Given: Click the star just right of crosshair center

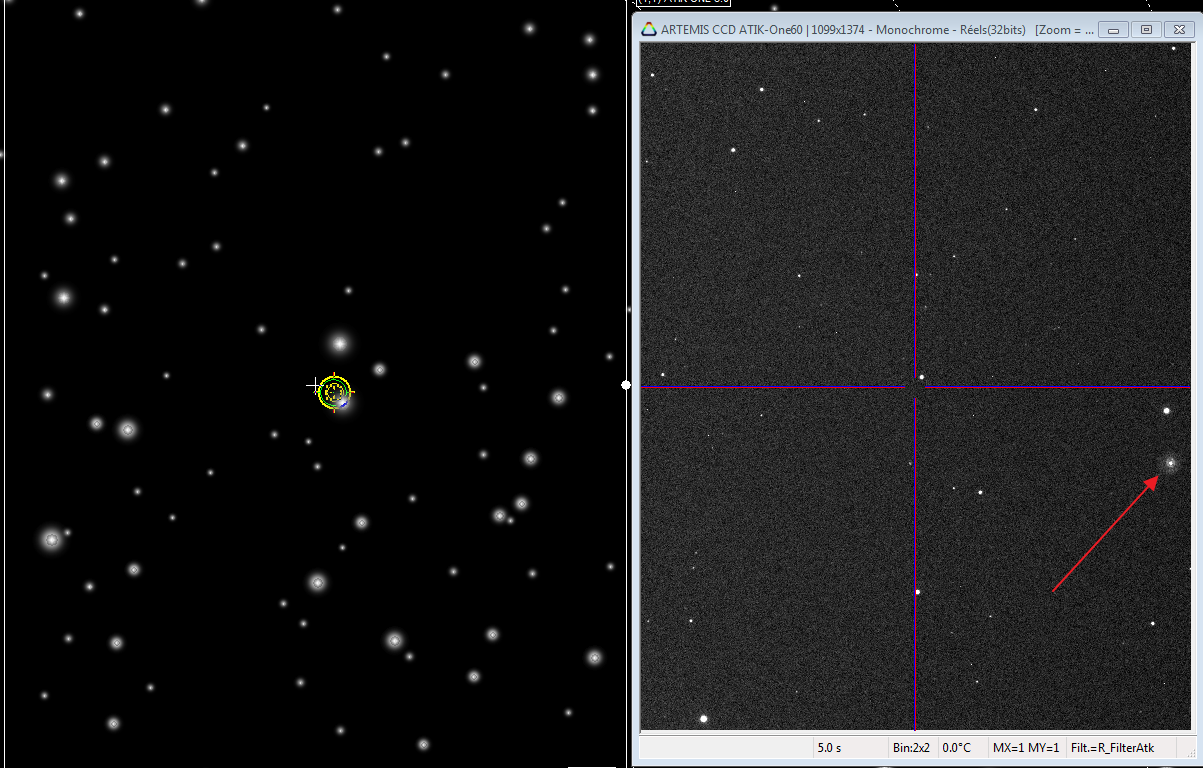Looking at the screenshot, I should [x=922, y=378].
